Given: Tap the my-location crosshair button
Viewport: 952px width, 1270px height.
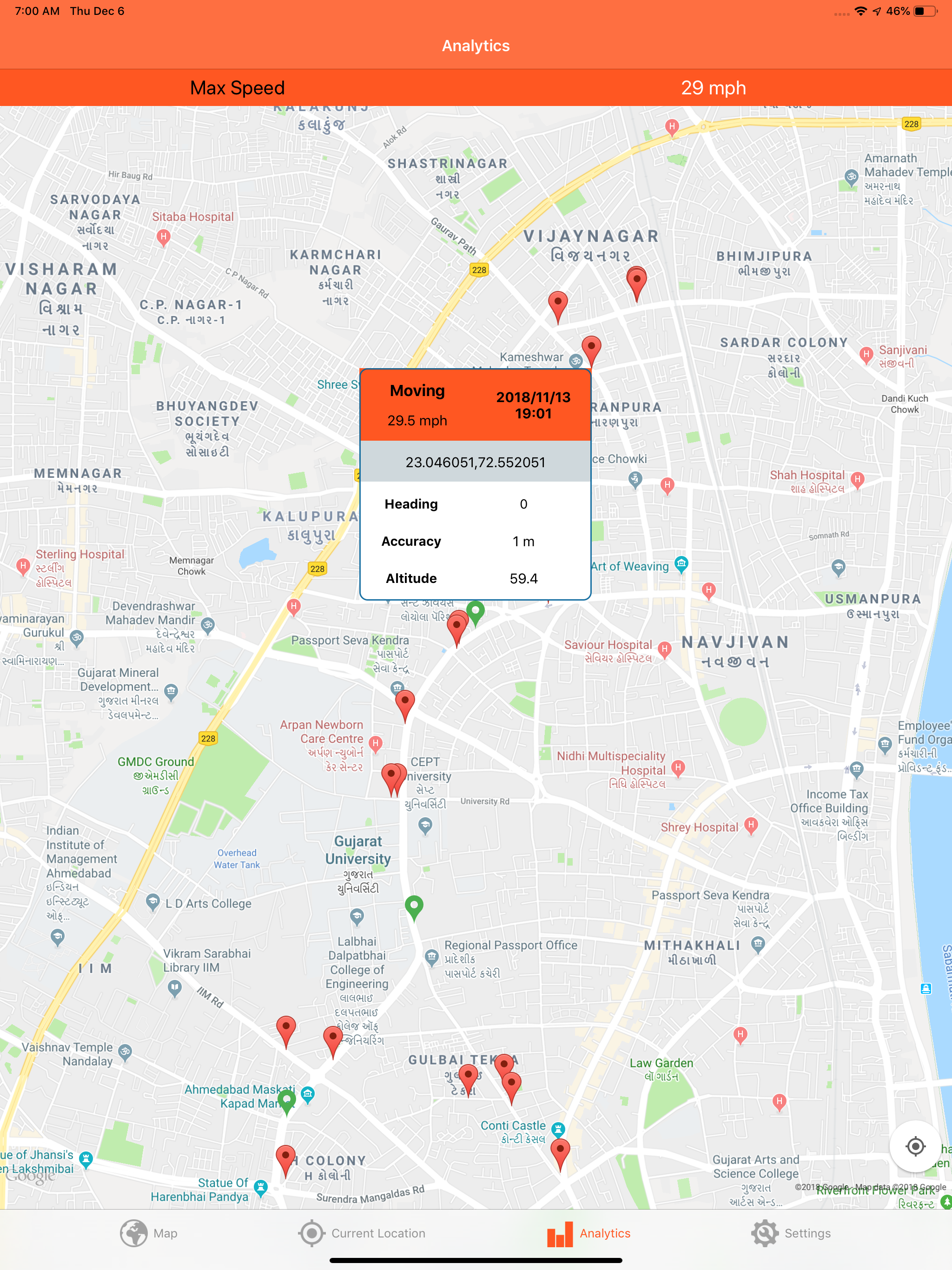Looking at the screenshot, I should [915, 1146].
